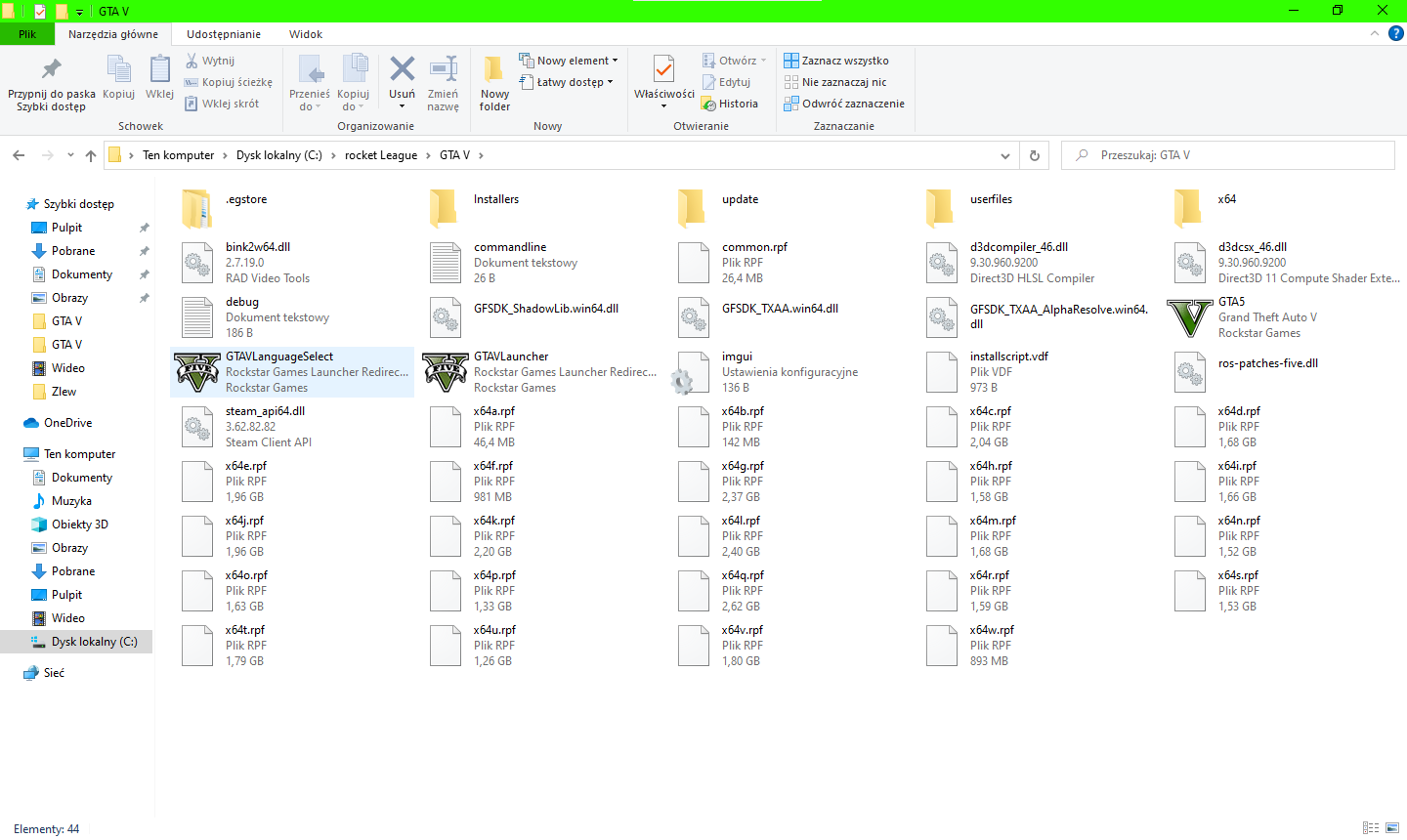Image resolution: width=1407 pixels, height=840 pixels.
Task: Open the Przenieś do dropdown
Action: pos(310,83)
